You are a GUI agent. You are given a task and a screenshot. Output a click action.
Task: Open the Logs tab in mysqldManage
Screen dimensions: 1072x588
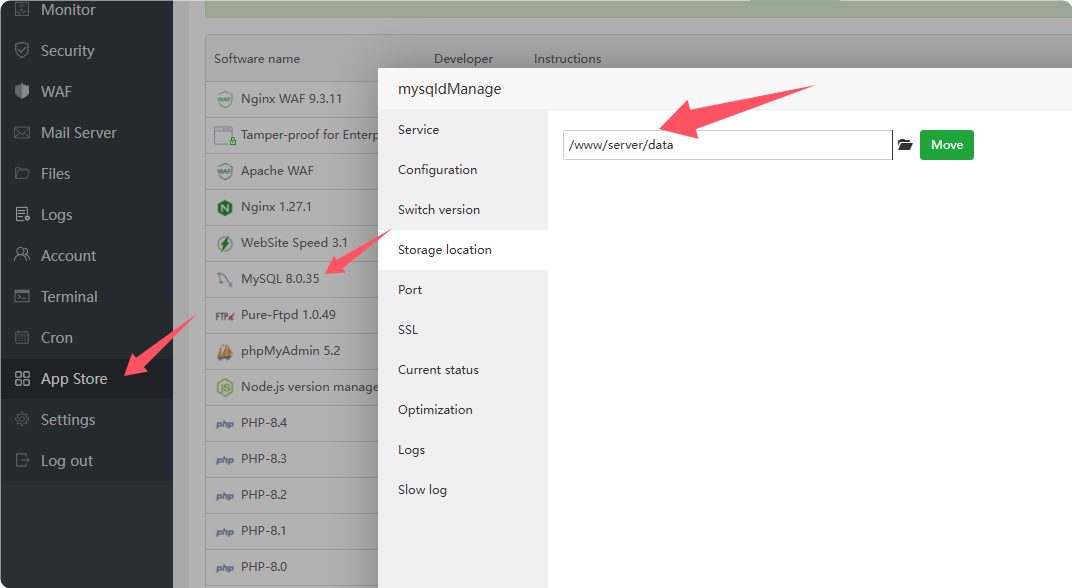[463, 450]
